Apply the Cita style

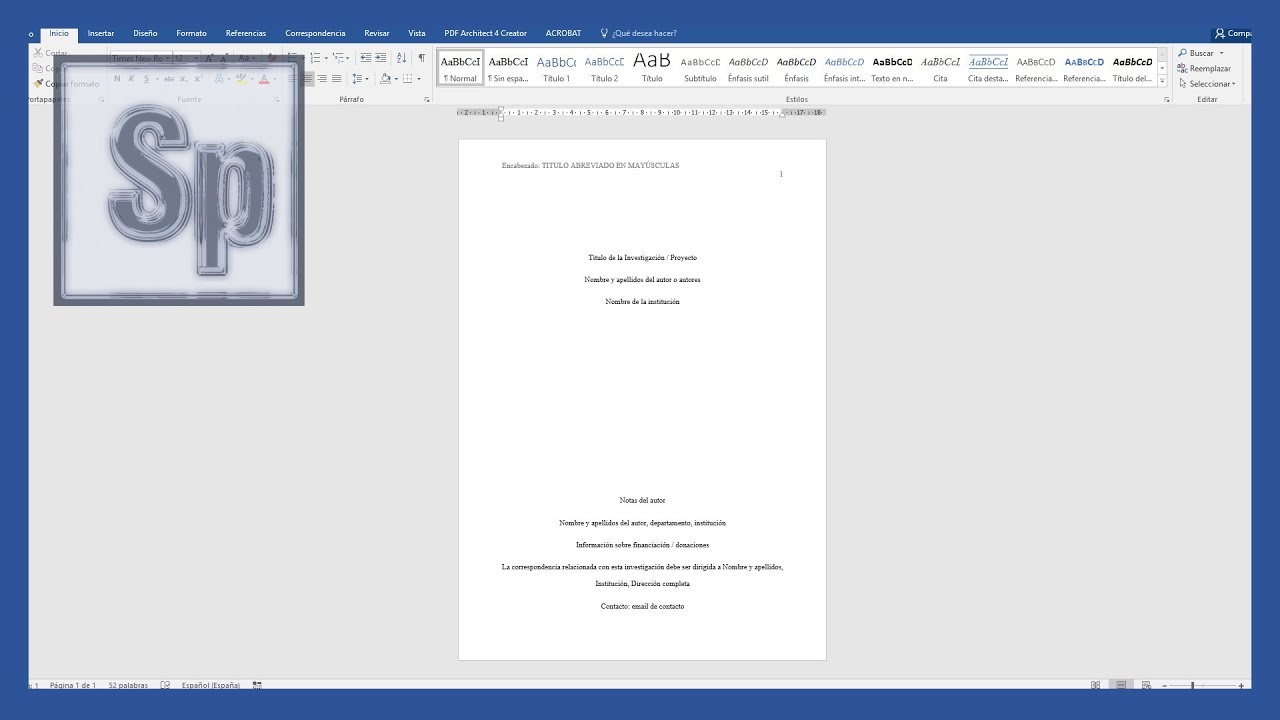click(x=940, y=68)
